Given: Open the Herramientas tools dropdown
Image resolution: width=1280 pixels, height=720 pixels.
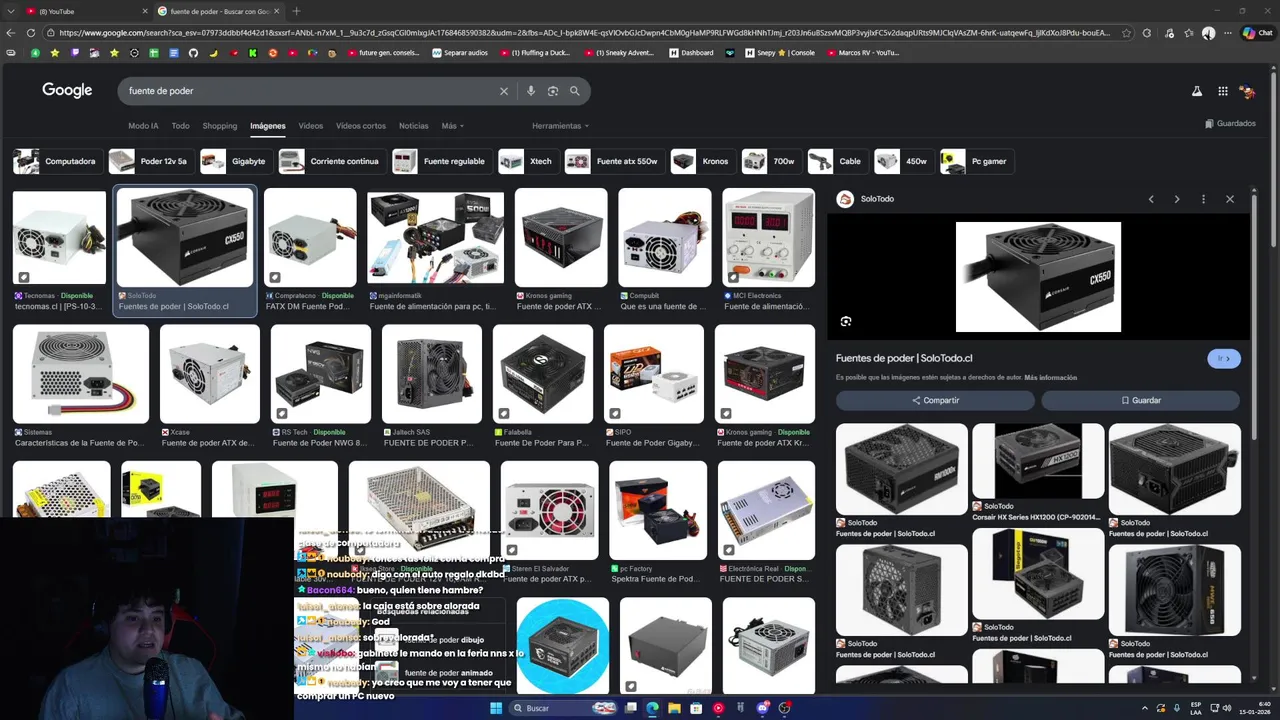Looking at the screenshot, I should pyautogui.click(x=560, y=126).
